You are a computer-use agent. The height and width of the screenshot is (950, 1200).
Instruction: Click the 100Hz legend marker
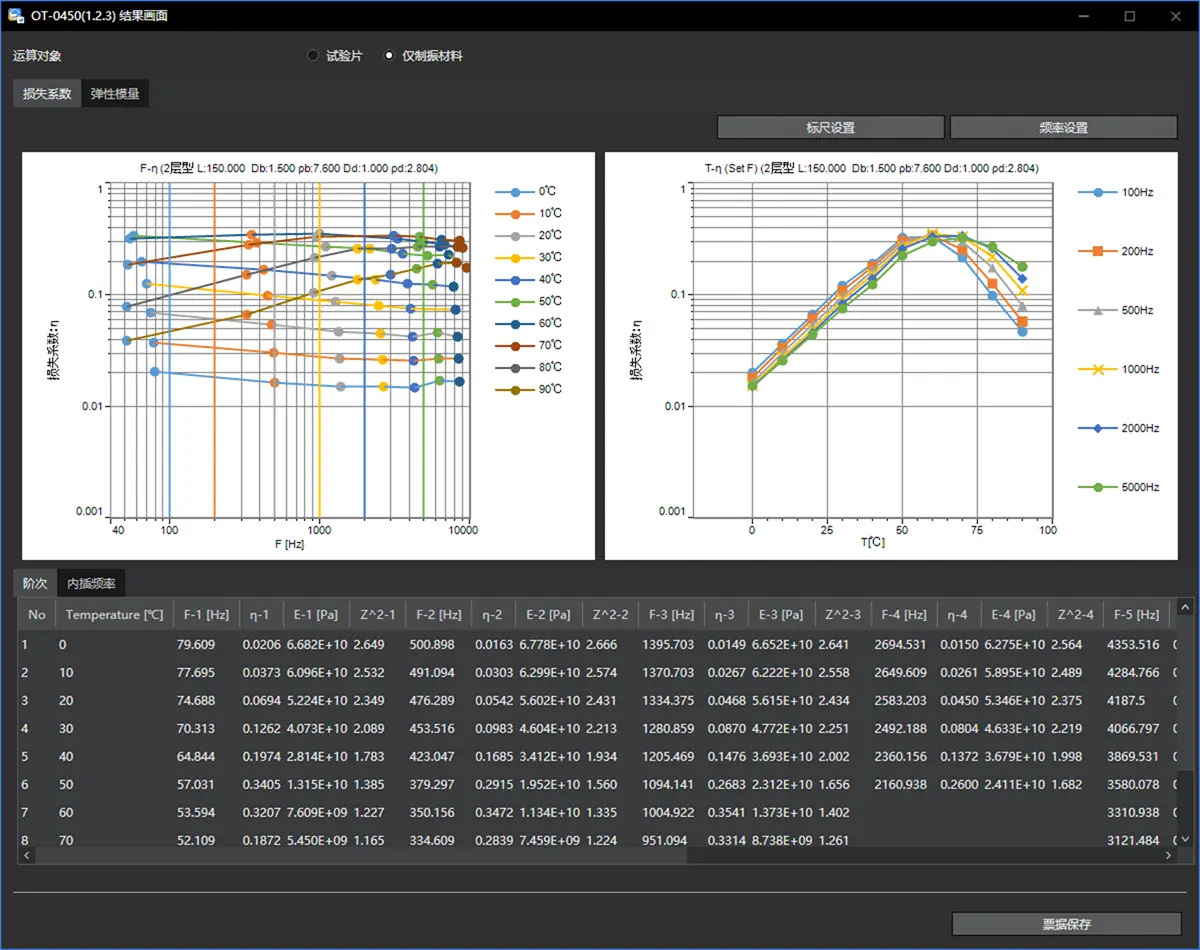coord(1098,192)
